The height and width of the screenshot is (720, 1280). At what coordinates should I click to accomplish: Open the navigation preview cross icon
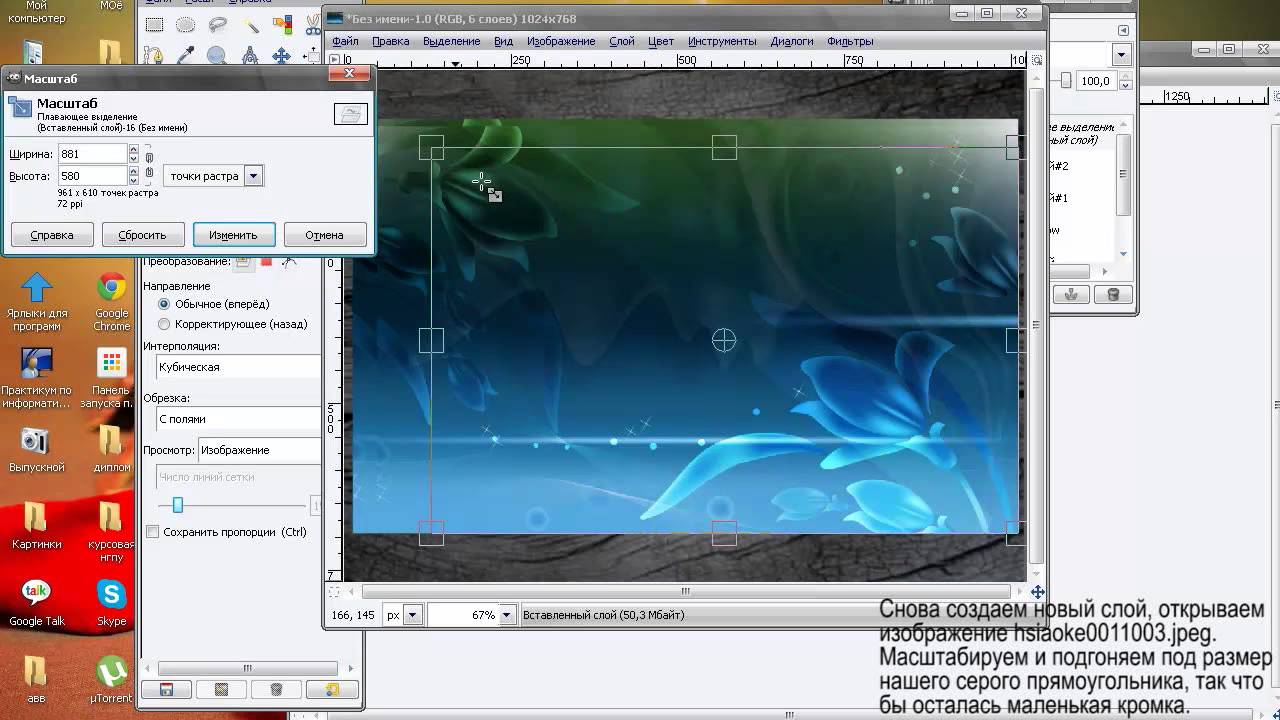(x=1037, y=592)
